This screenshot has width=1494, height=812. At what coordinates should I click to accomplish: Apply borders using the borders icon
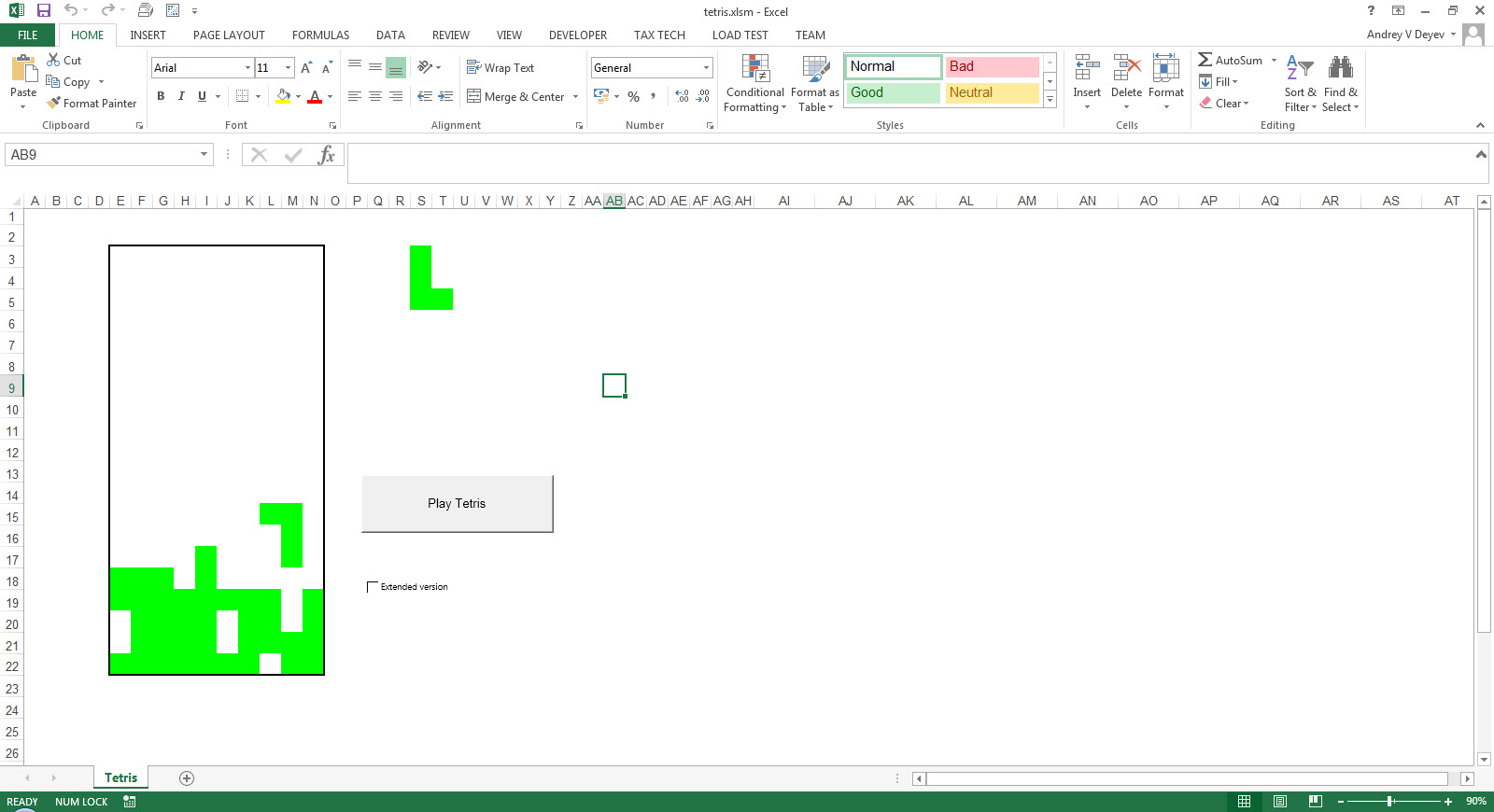coord(243,96)
